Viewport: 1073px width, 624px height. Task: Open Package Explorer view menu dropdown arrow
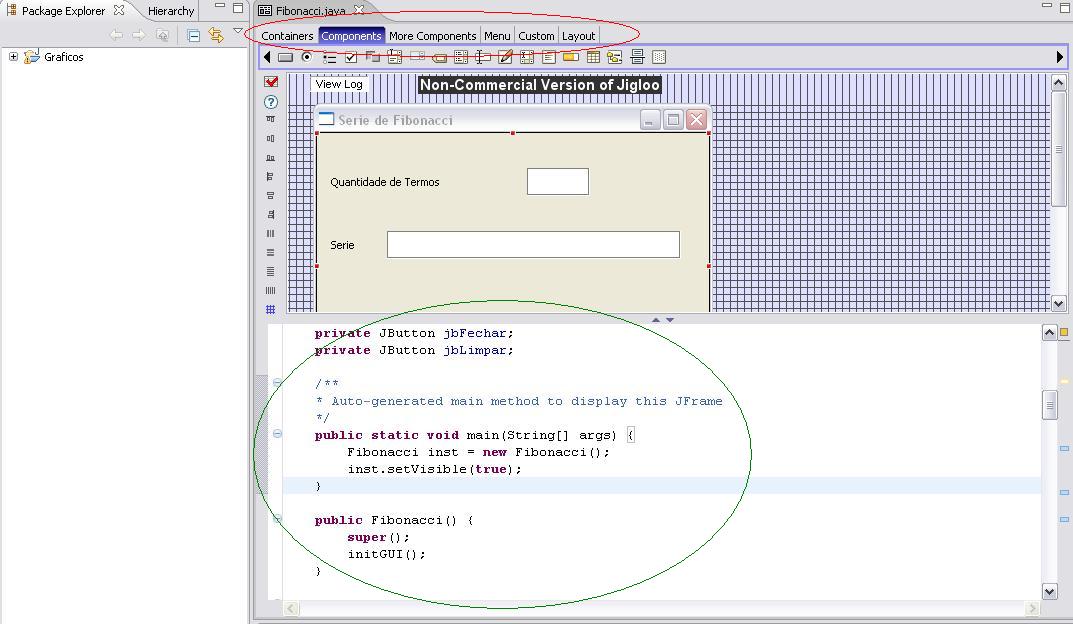[238, 32]
